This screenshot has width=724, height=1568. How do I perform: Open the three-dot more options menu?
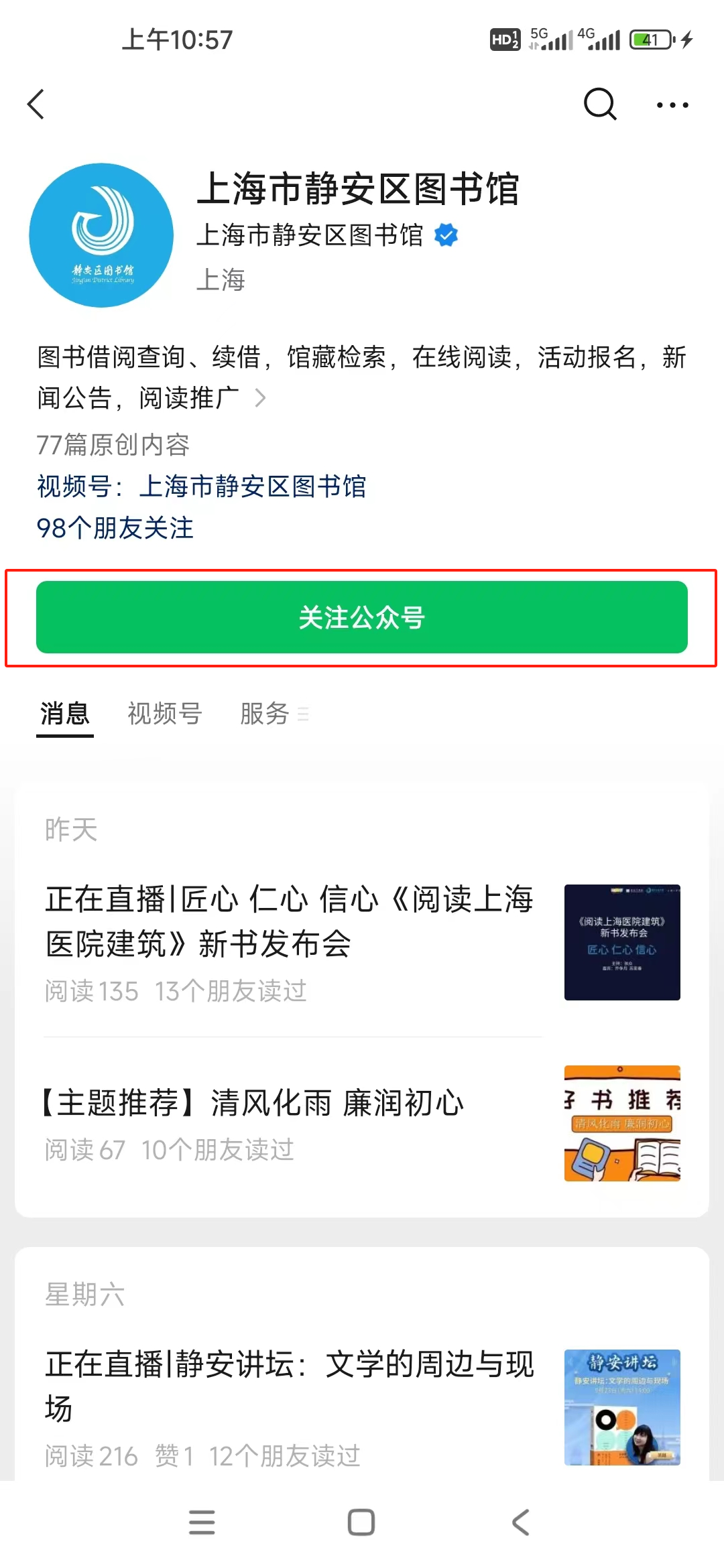pyautogui.click(x=672, y=105)
